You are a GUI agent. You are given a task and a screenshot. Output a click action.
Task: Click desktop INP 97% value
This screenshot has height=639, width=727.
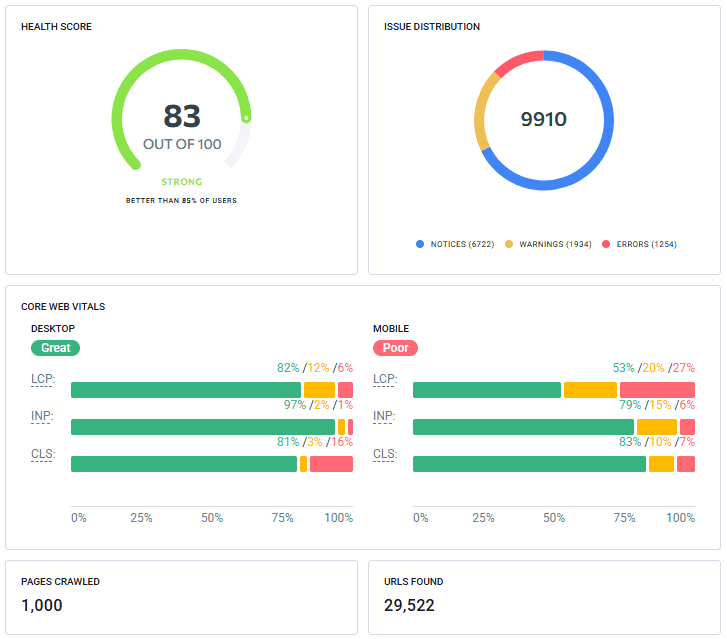coord(295,405)
